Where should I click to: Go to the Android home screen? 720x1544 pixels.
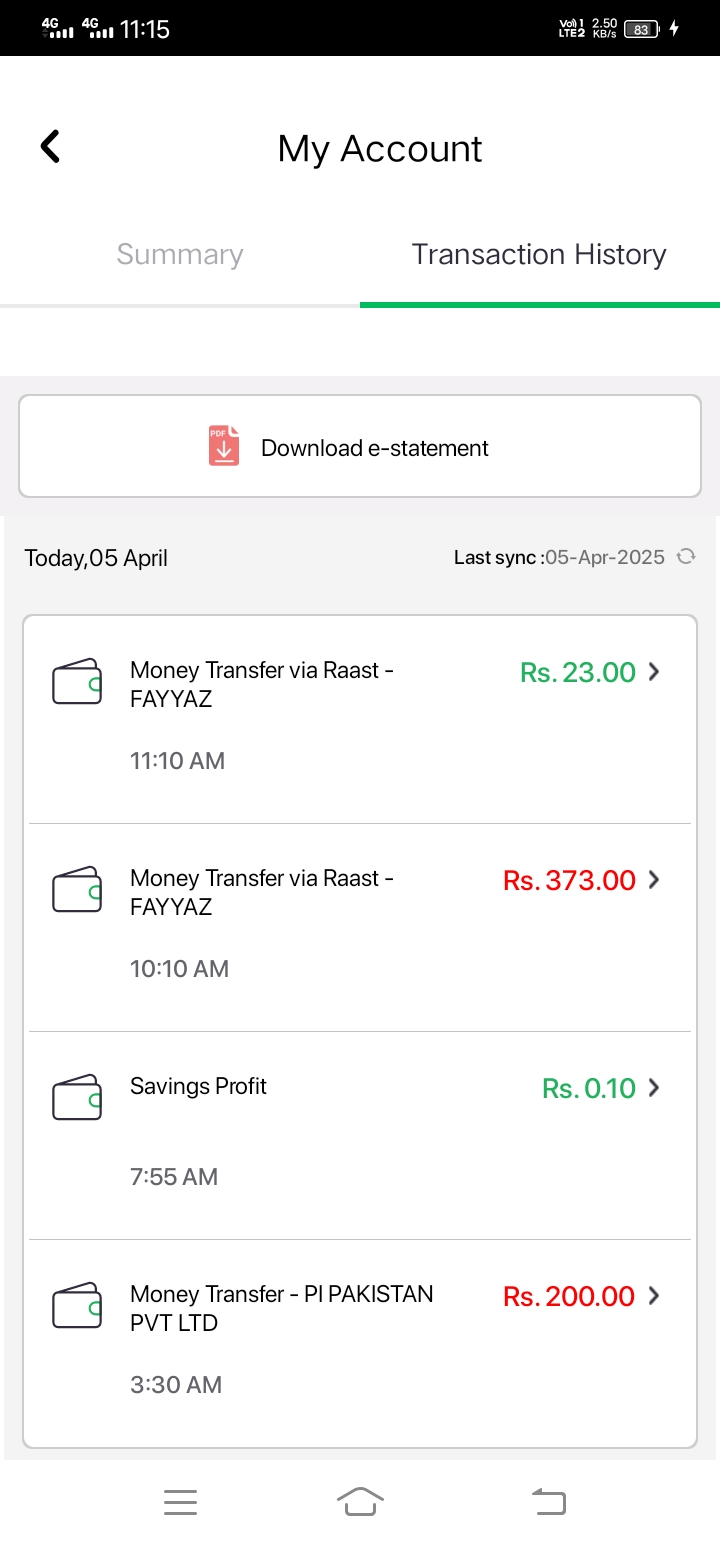tap(360, 1502)
